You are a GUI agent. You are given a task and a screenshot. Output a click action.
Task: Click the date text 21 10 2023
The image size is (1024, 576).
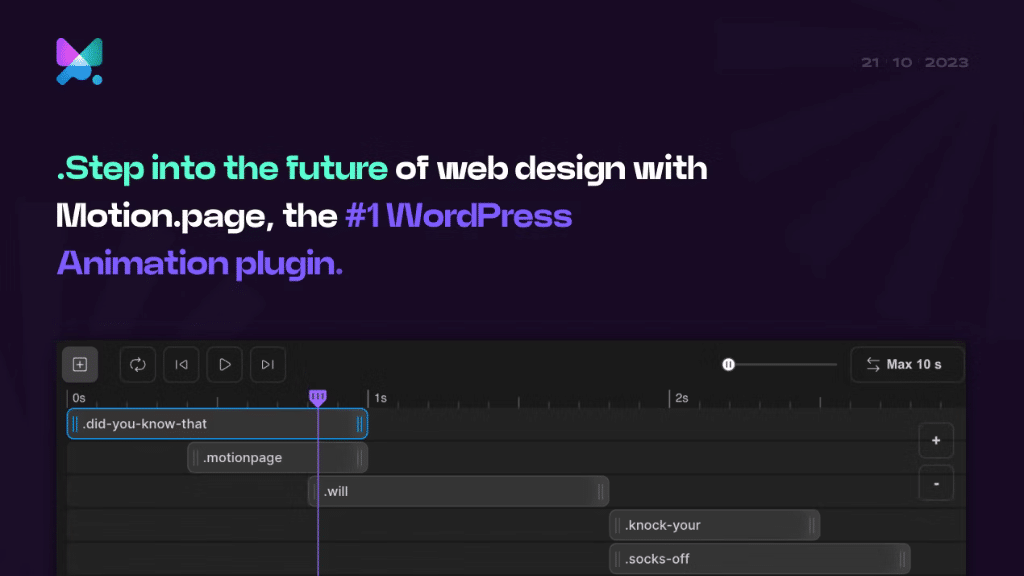pyautogui.click(x=915, y=63)
